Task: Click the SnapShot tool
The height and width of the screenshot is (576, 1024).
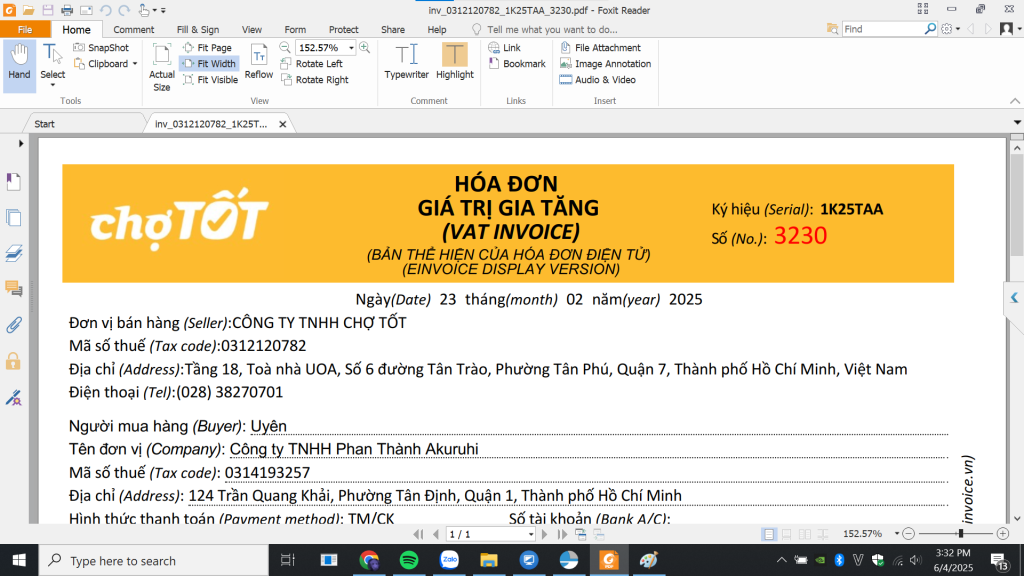Action: pyautogui.click(x=101, y=48)
